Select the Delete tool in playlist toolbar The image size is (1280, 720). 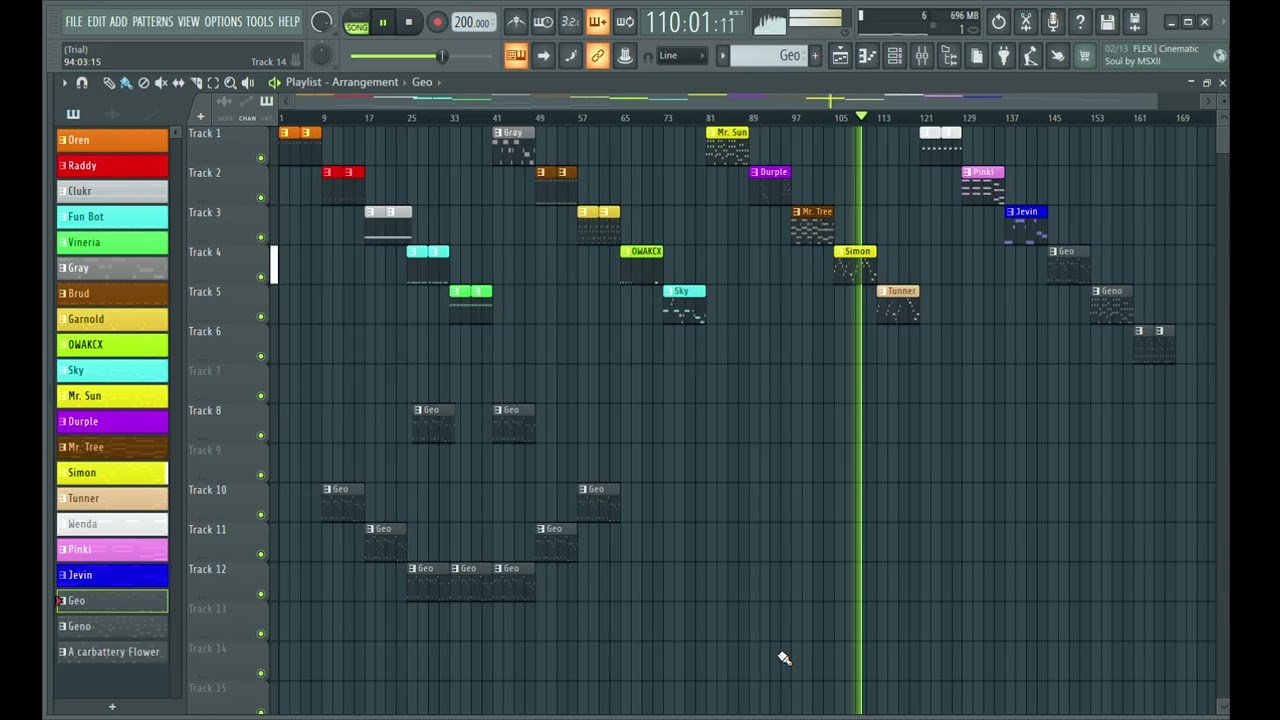click(x=143, y=83)
